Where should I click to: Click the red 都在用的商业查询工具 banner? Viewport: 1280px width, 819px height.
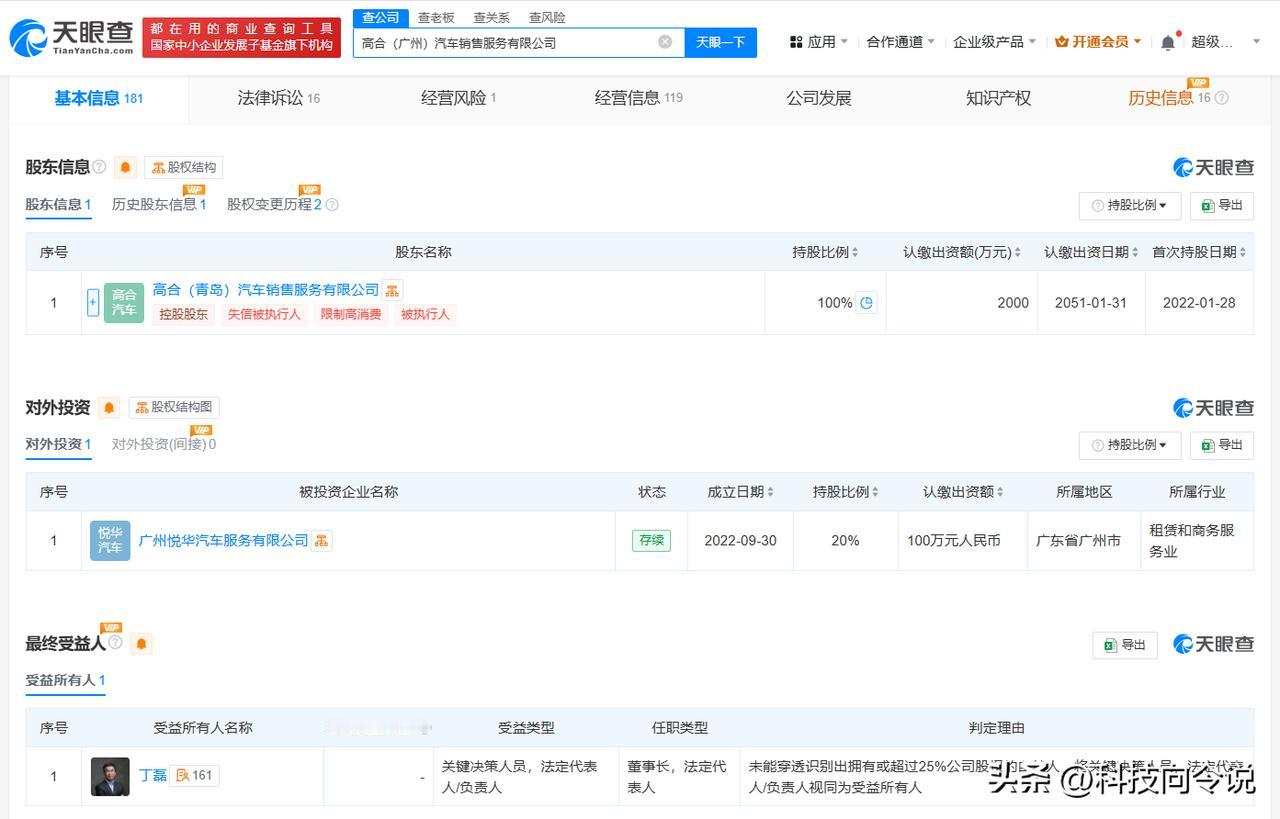click(242, 38)
